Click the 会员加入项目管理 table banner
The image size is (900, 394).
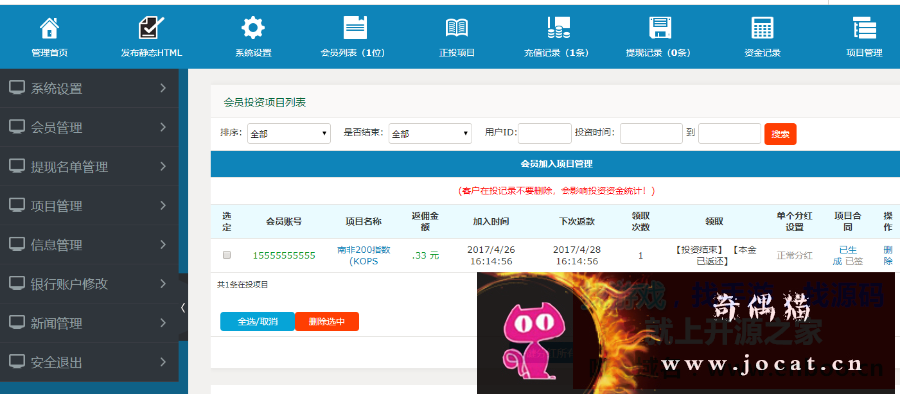pos(556,164)
